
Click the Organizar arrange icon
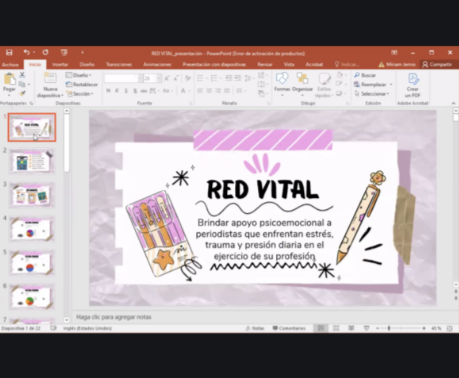point(302,79)
